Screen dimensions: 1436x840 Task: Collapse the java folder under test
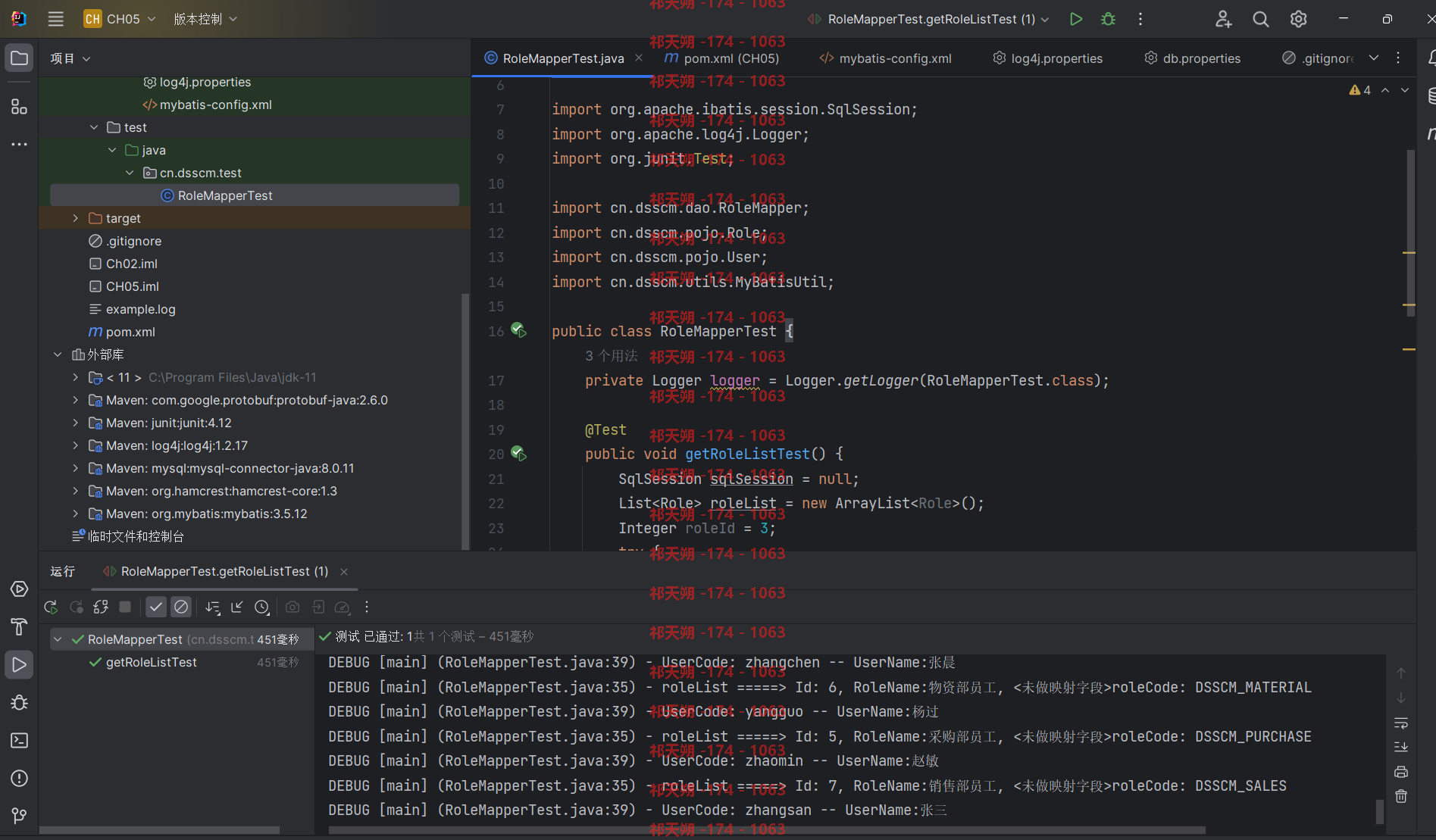[x=112, y=150]
